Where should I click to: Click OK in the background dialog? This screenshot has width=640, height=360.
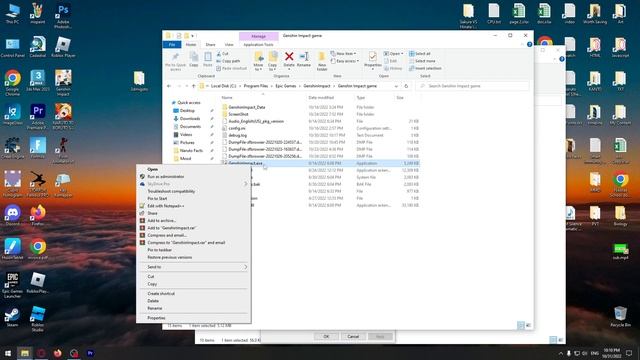(326, 337)
